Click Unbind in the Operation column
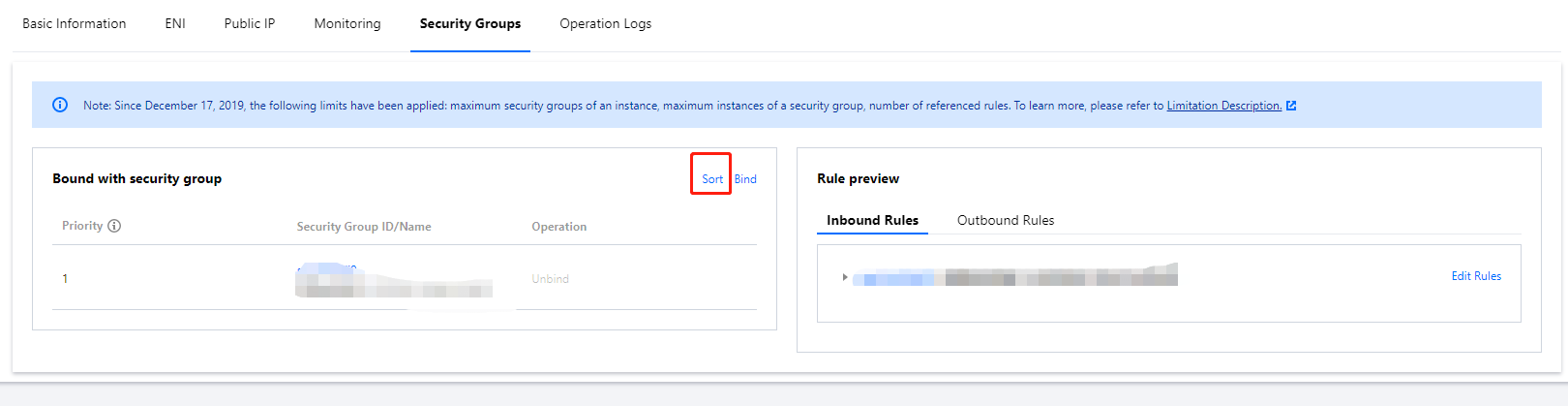 [x=550, y=279]
